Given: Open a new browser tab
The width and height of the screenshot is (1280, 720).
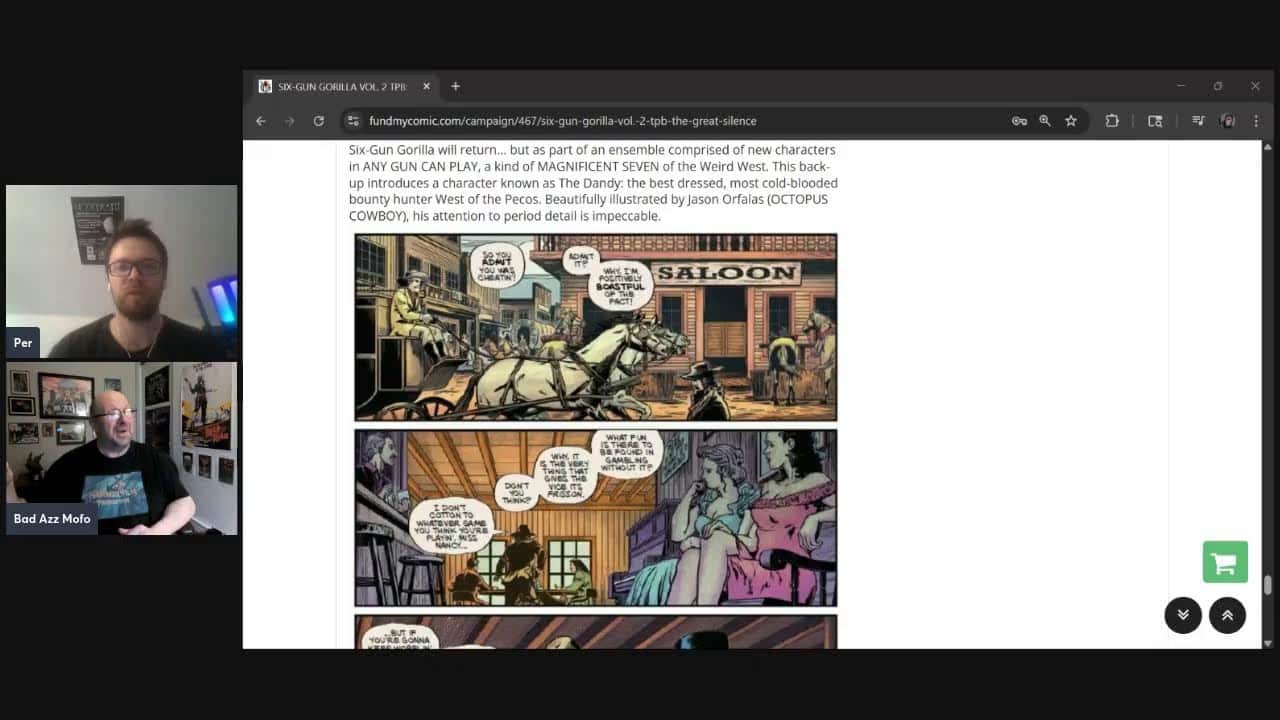Looking at the screenshot, I should point(455,87).
